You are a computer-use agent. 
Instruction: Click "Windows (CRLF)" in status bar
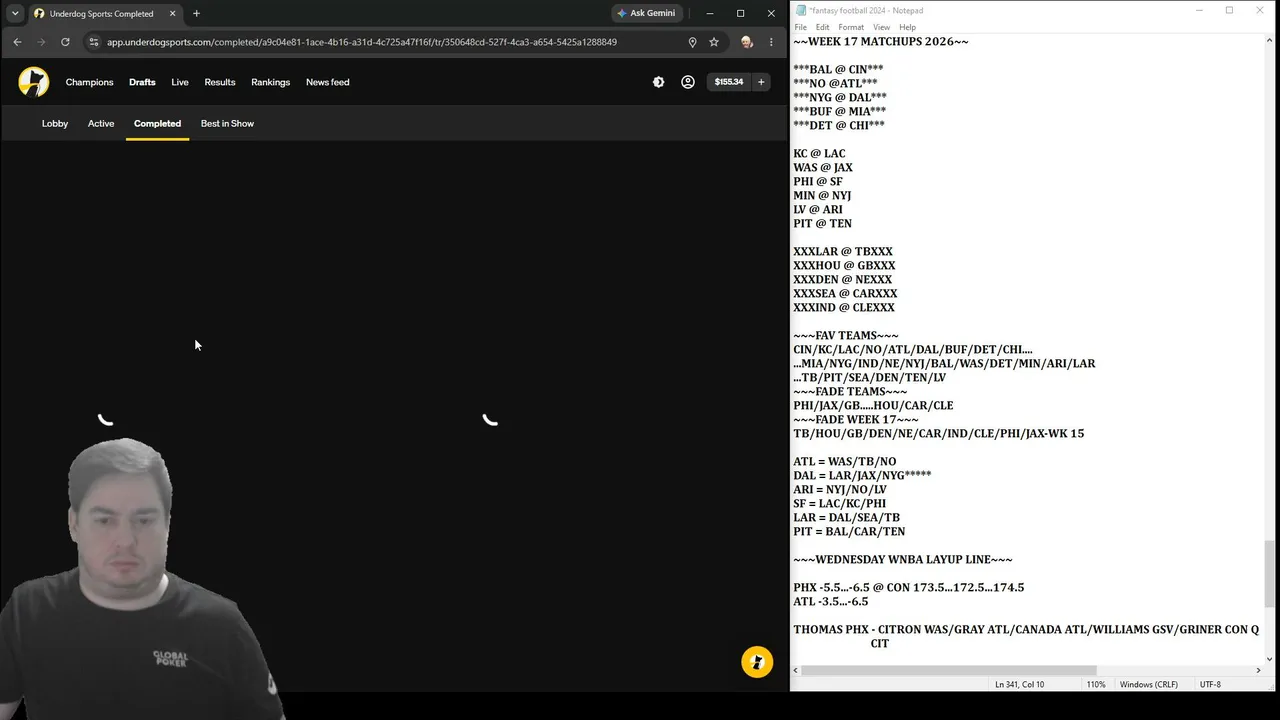click(1148, 684)
